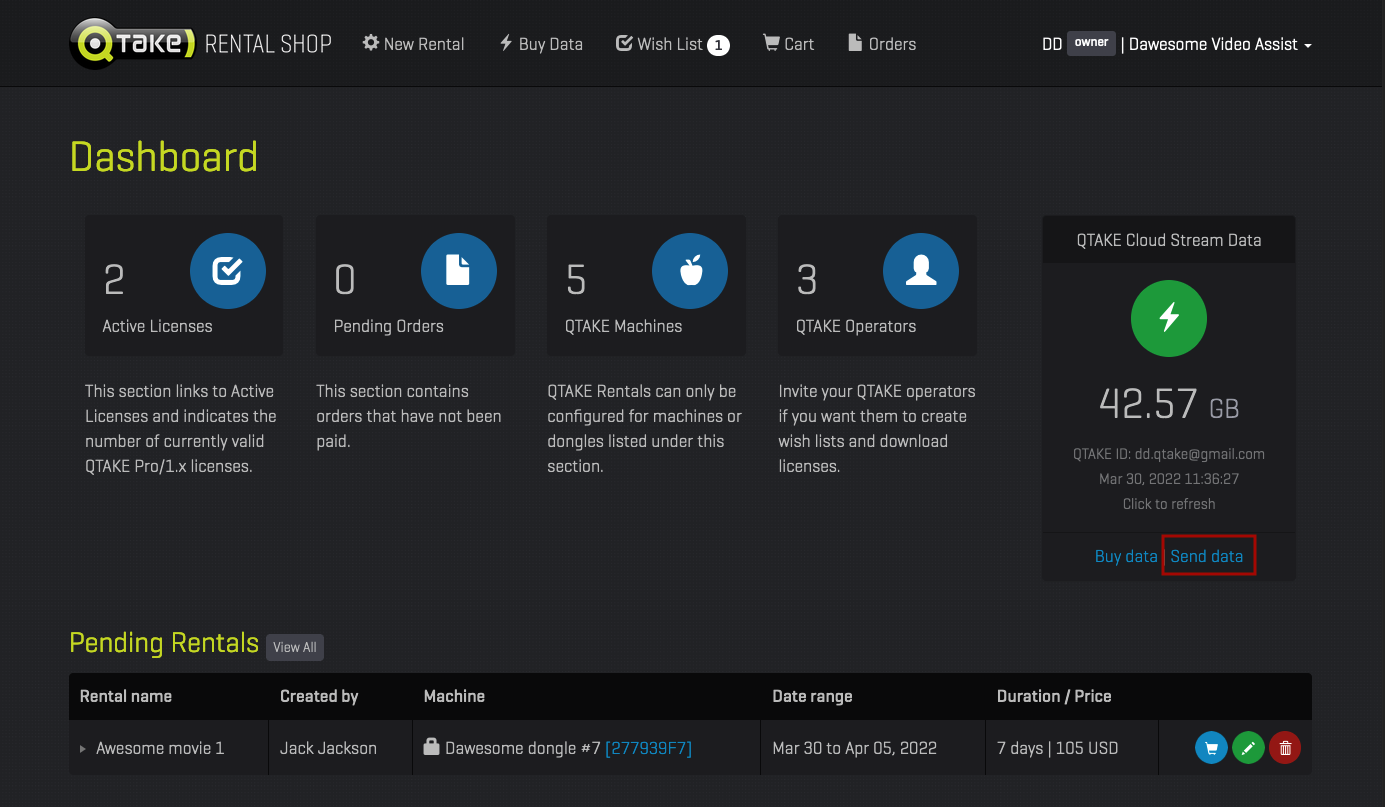Click the green lightning Cloud Stream icon
The image size is (1385, 807).
(x=1169, y=318)
